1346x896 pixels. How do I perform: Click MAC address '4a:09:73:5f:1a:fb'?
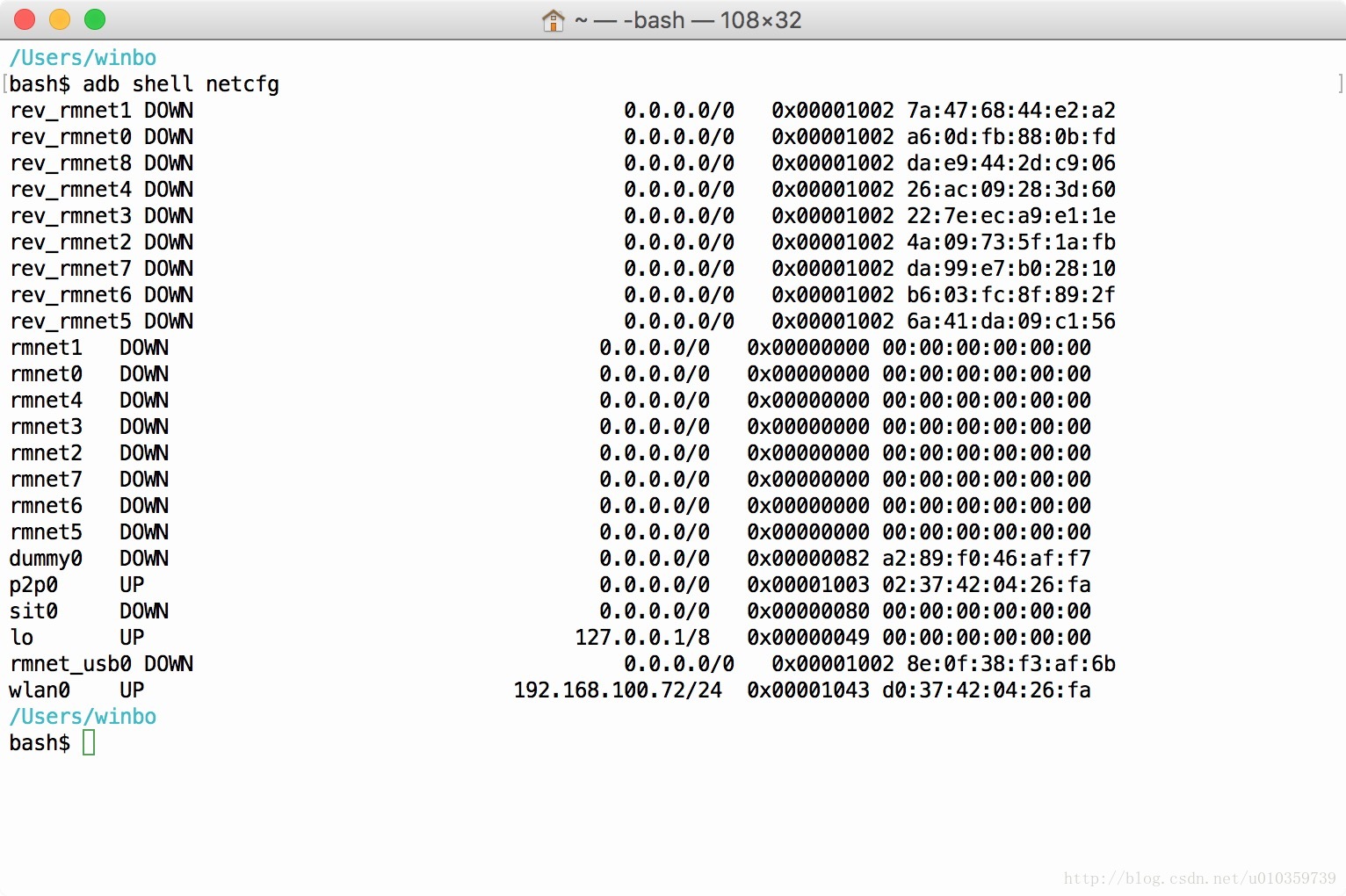tap(1011, 242)
